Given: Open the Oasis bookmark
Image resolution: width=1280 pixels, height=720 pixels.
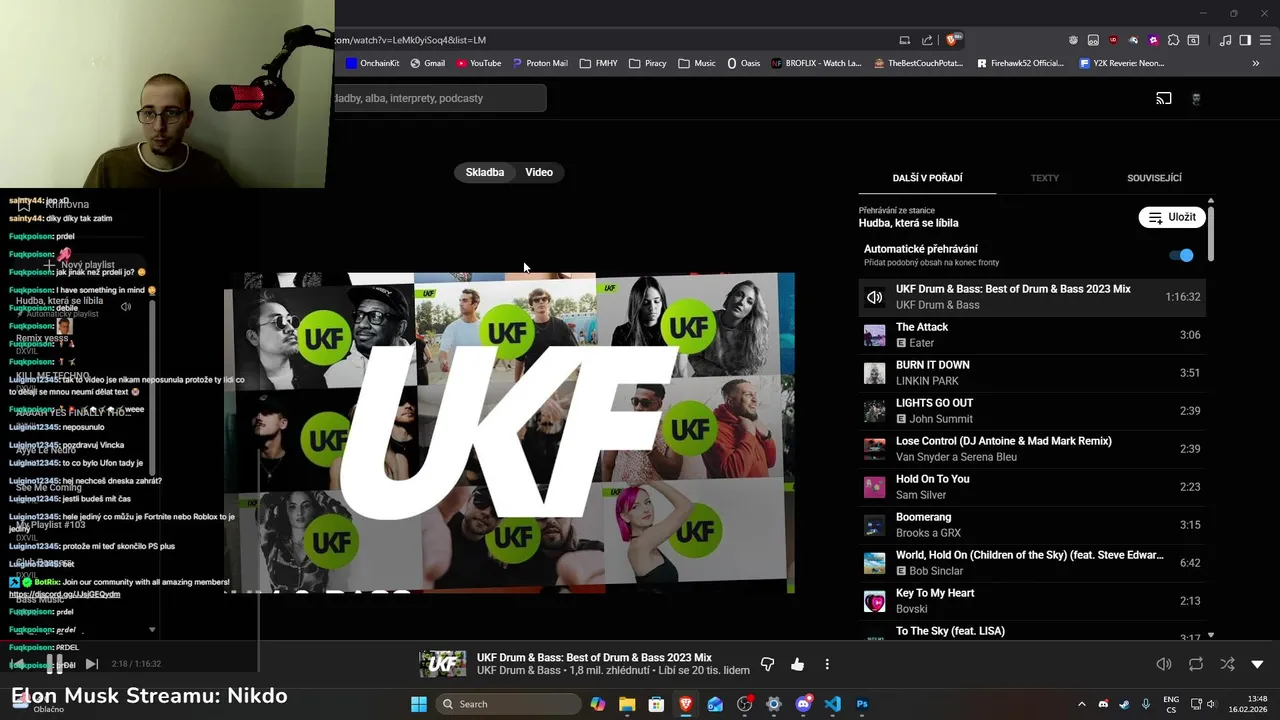Looking at the screenshot, I should [744, 63].
